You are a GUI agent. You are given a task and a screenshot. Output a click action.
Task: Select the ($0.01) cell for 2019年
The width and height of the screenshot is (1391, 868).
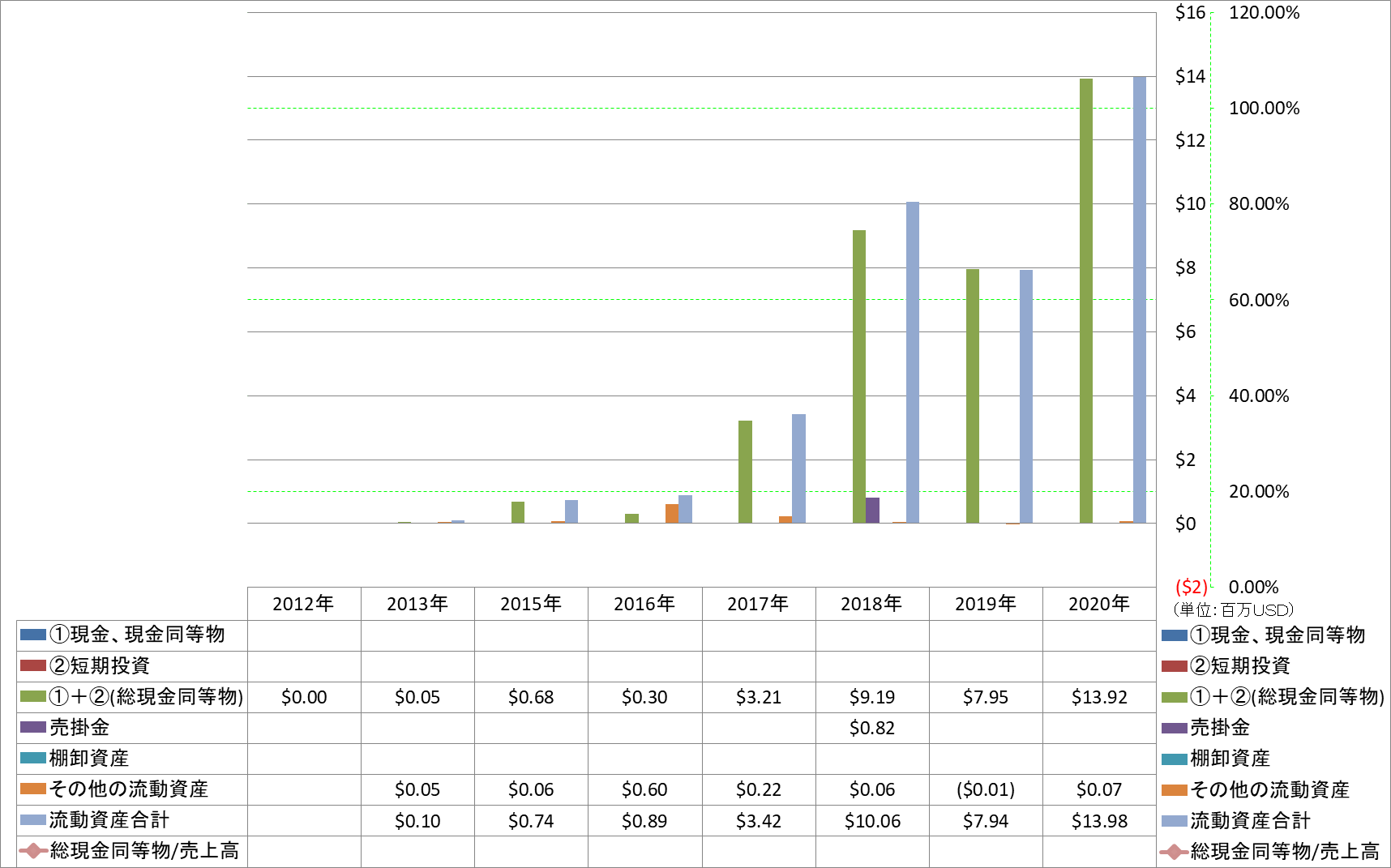click(x=986, y=789)
